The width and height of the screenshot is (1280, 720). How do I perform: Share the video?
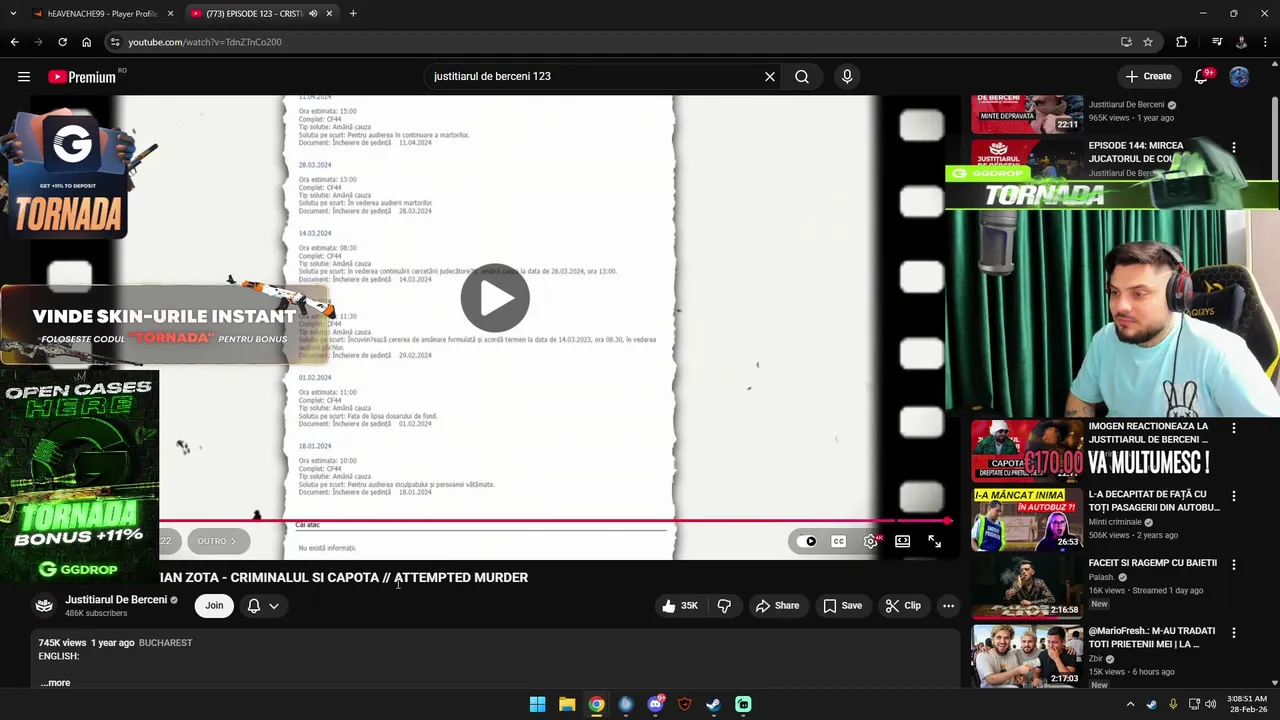(777, 605)
